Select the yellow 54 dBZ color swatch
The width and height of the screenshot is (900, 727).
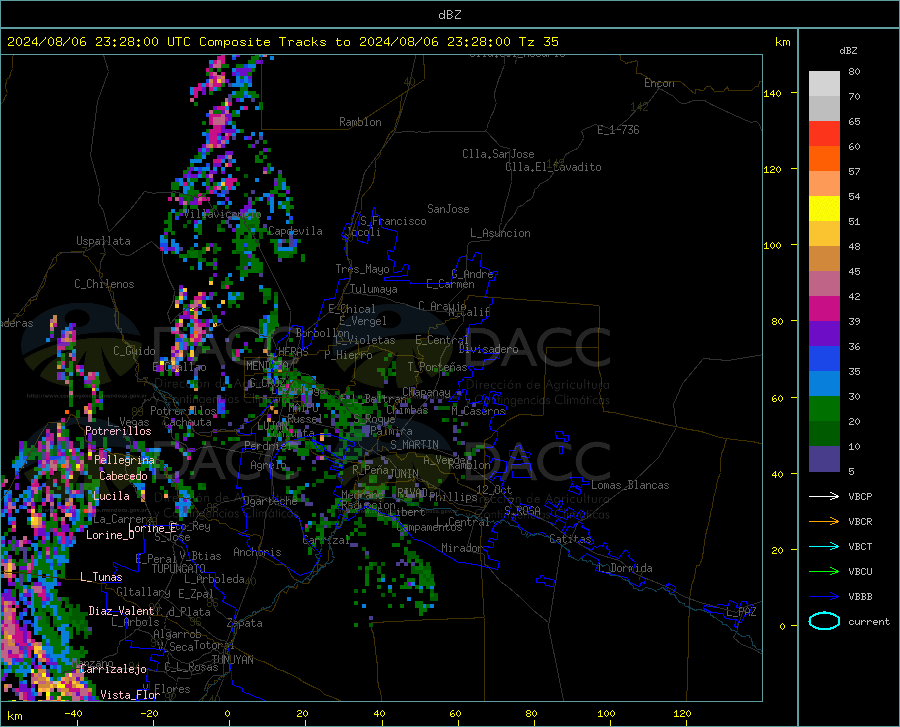point(824,209)
